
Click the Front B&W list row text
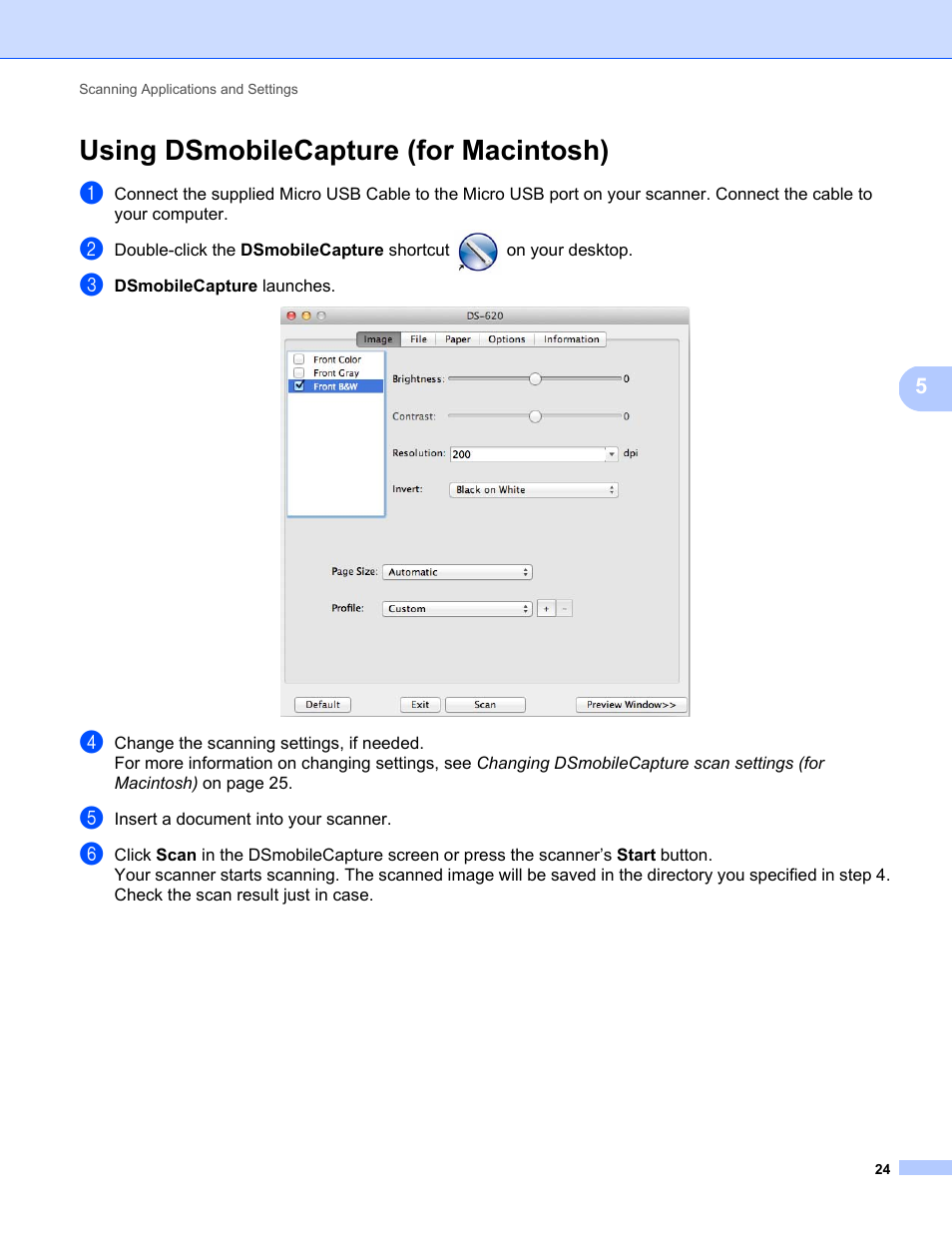tap(335, 386)
